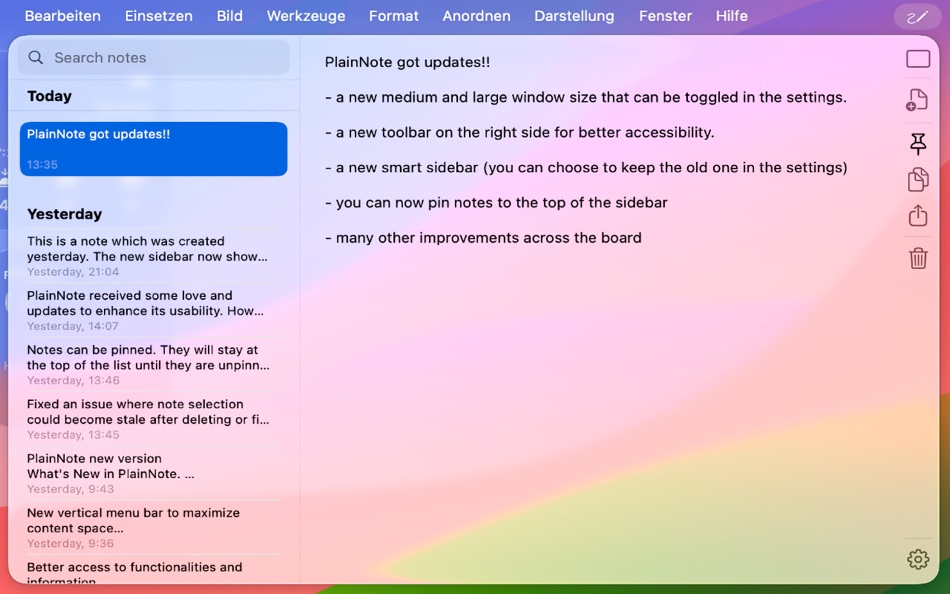
Task: Open note 'PlainNote received some love and updates'
Action: pyautogui.click(x=153, y=311)
